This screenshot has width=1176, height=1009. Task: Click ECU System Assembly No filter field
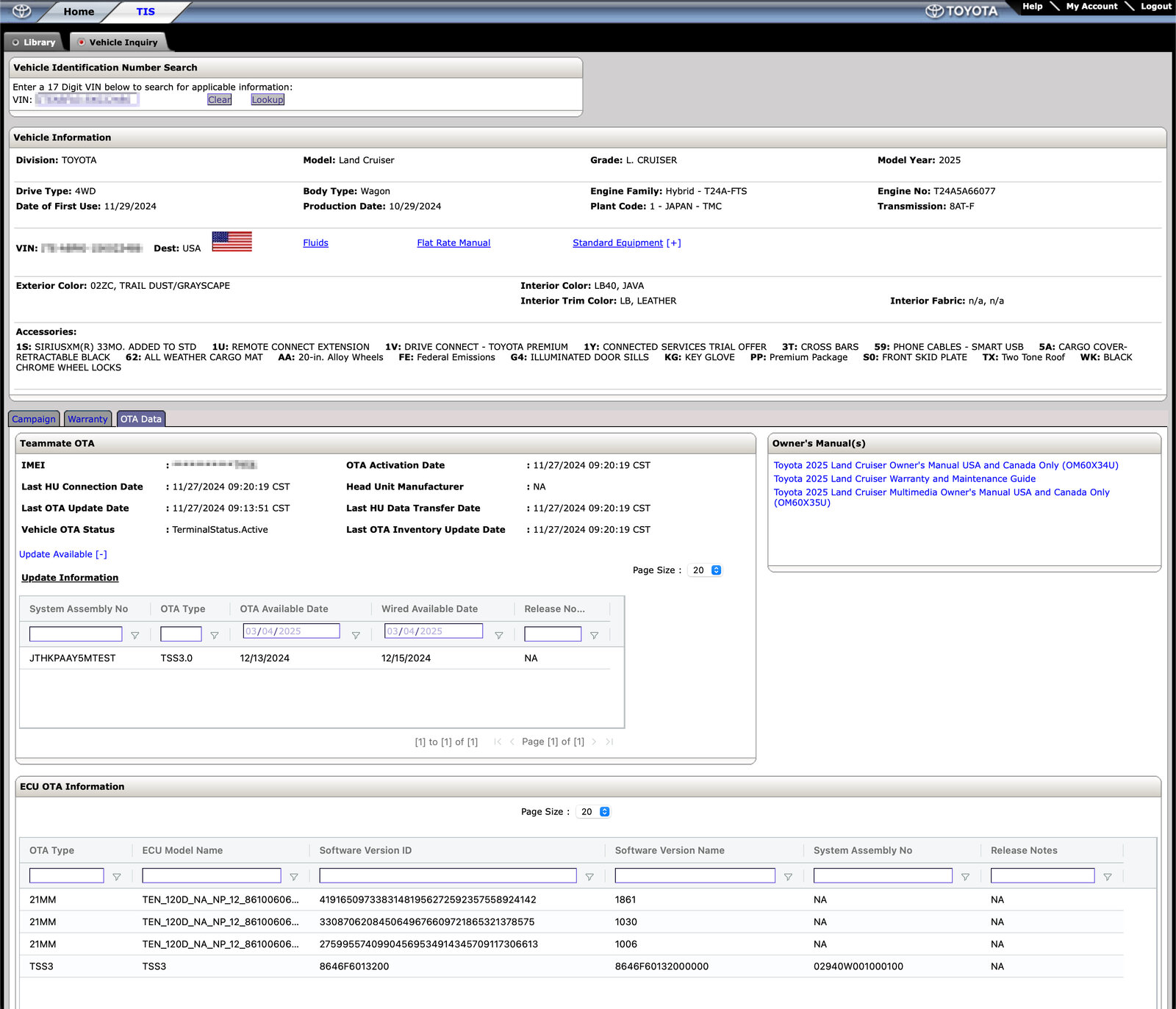pyautogui.click(x=883, y=875)
